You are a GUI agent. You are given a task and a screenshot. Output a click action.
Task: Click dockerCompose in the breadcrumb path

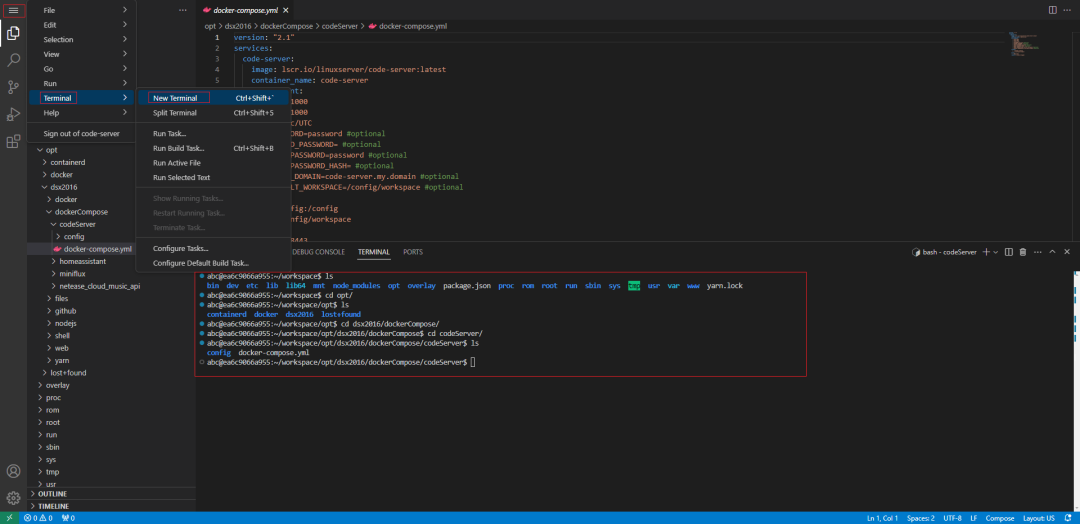coord(287,26)
